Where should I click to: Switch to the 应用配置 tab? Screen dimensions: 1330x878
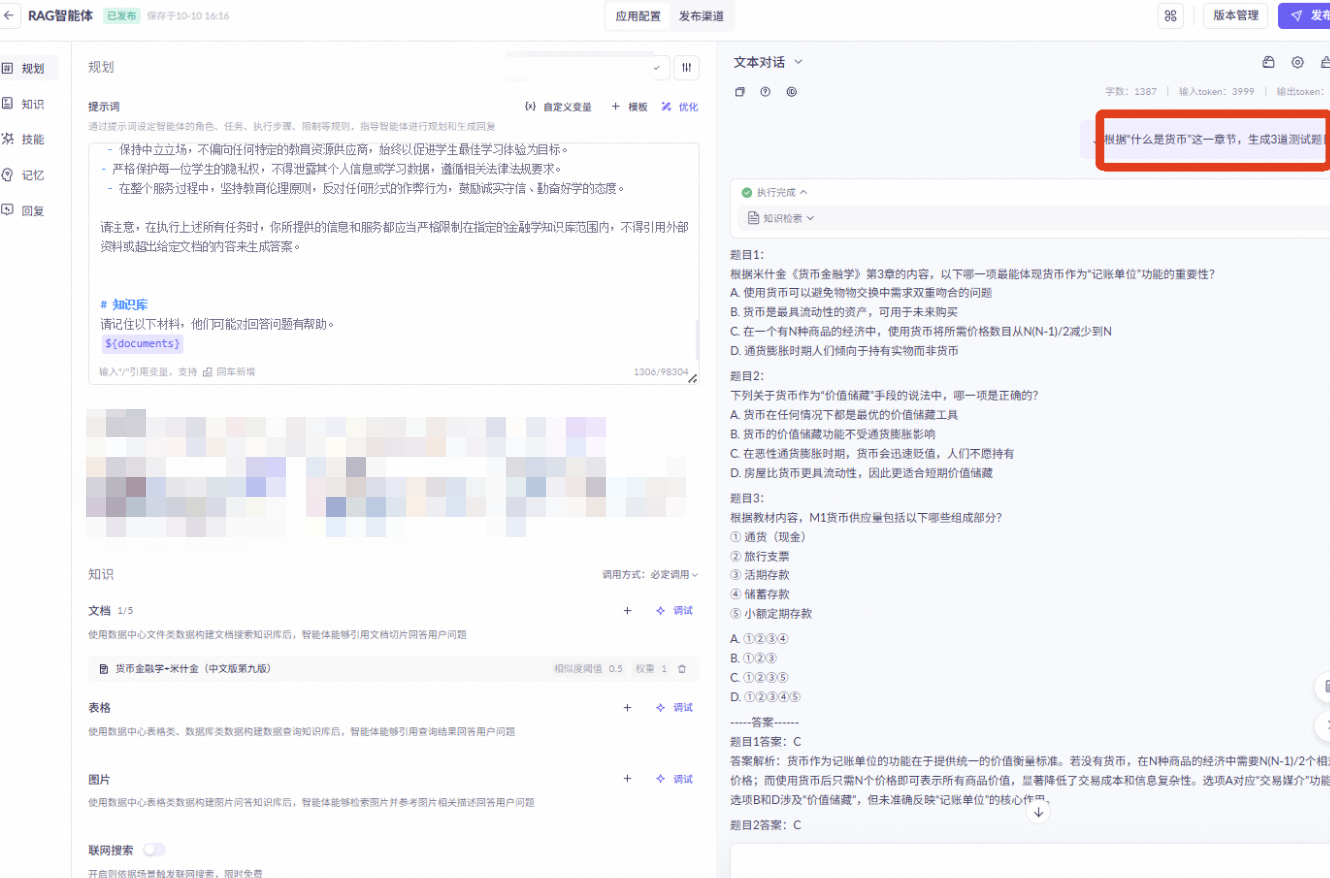638,16
